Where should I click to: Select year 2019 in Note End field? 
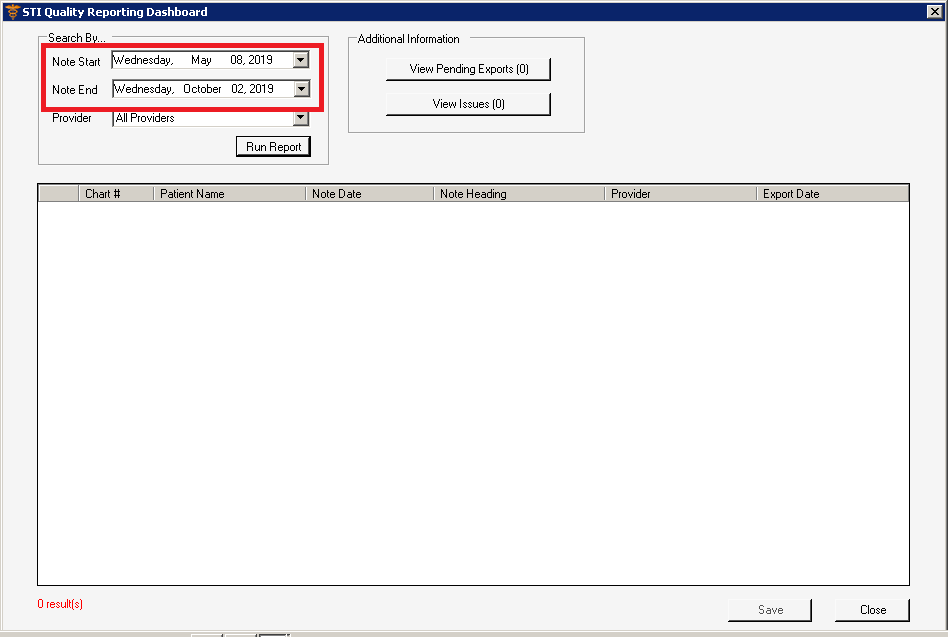[x=262, y=89]
